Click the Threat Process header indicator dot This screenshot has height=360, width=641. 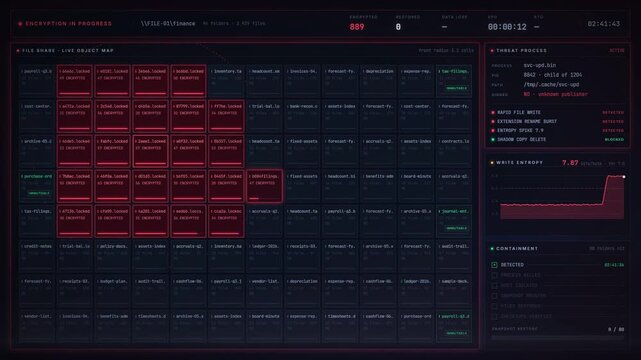click(x=492, y=51)
